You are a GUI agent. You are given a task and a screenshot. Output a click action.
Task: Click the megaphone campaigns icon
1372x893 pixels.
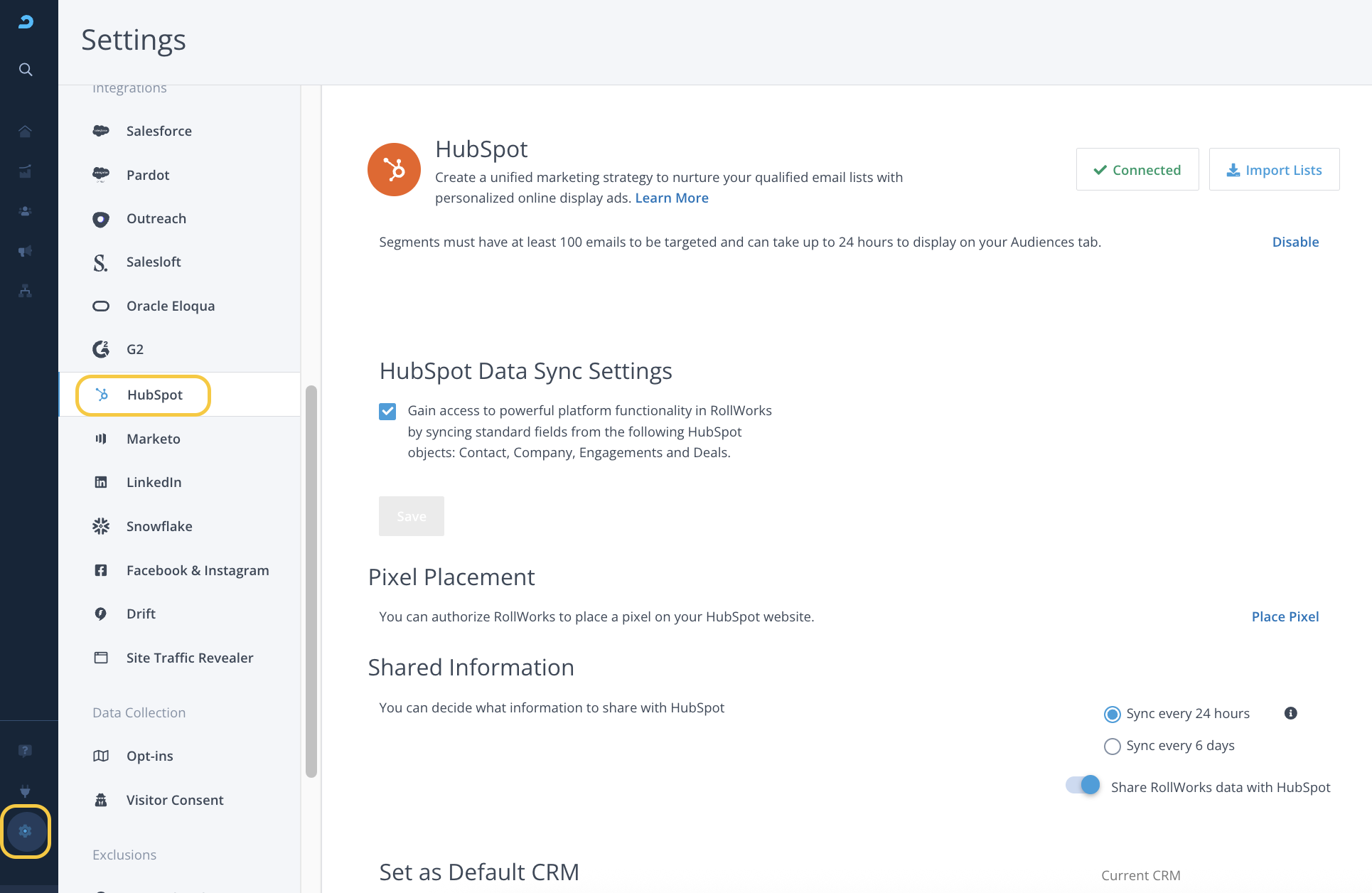pyautogui.click(x=26, y=251)
